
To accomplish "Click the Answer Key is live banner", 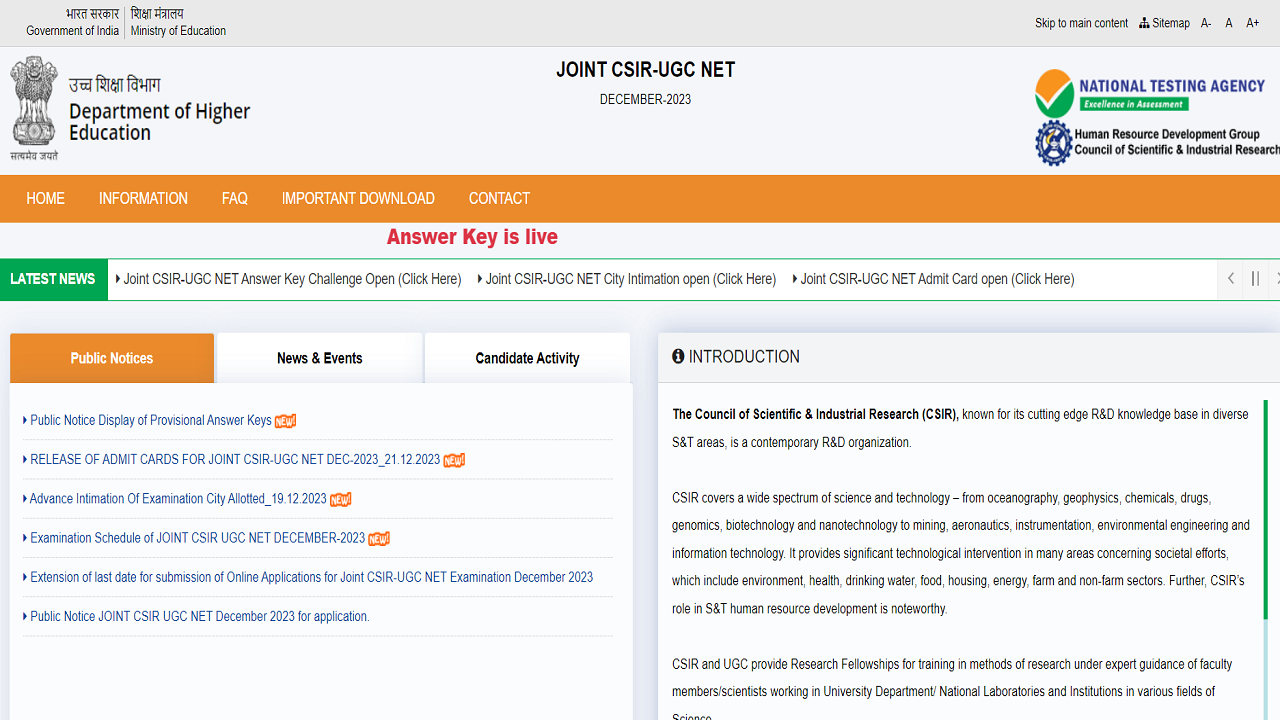I will coord(472,237).
